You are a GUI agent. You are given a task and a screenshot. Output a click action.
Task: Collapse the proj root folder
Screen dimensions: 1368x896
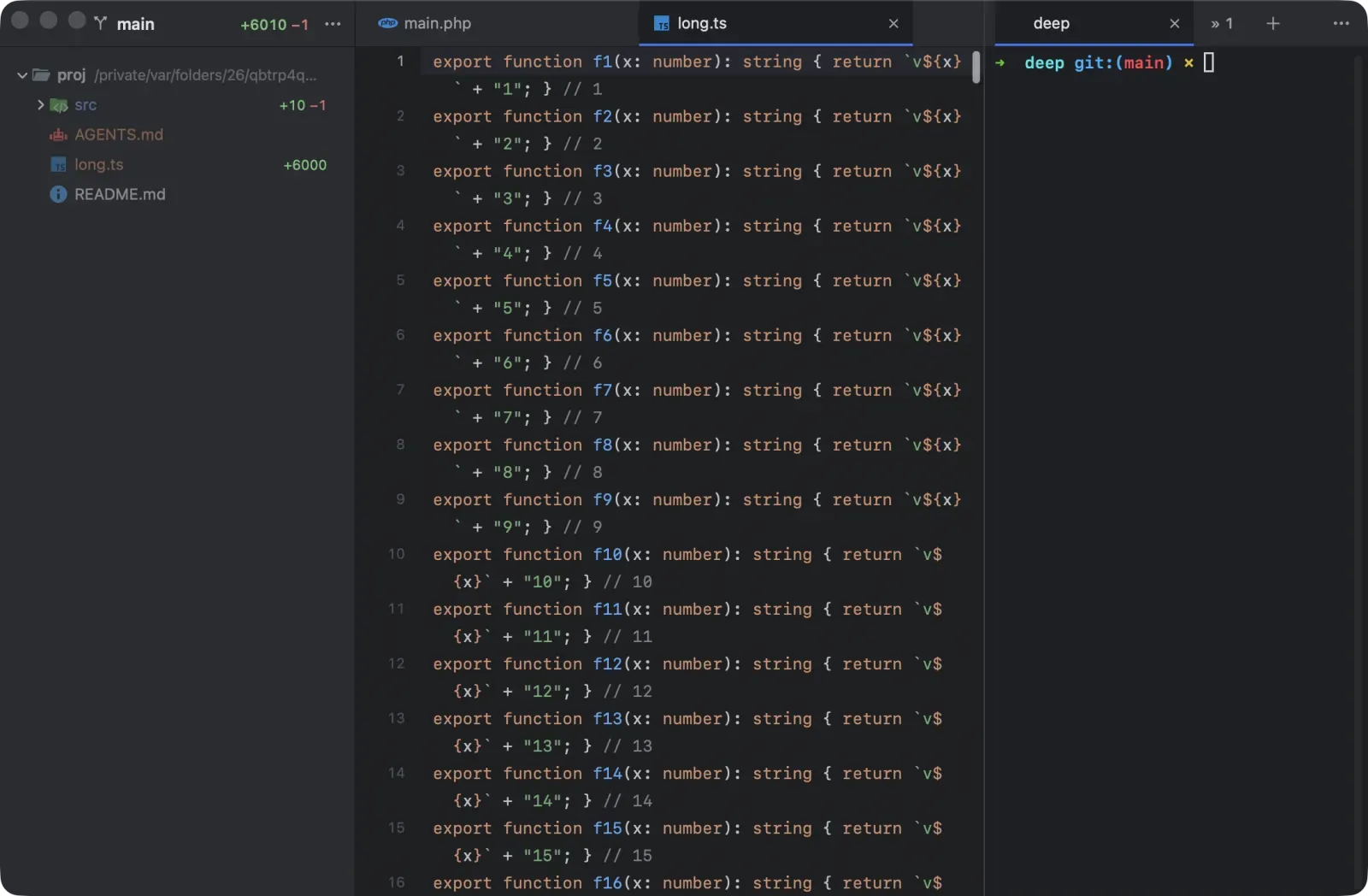pyautogui.click(x=22, y=75)
